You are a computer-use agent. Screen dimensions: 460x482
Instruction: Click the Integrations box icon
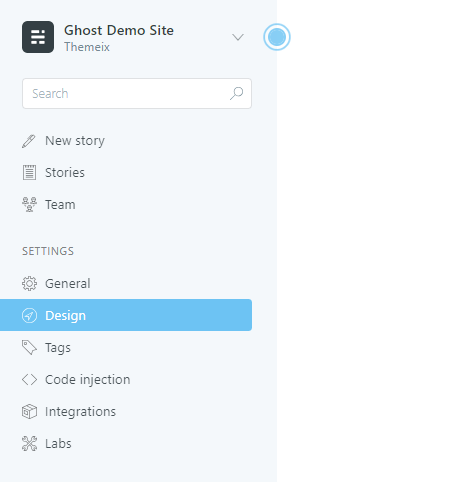pyautogui.click(x=29, y=411)
